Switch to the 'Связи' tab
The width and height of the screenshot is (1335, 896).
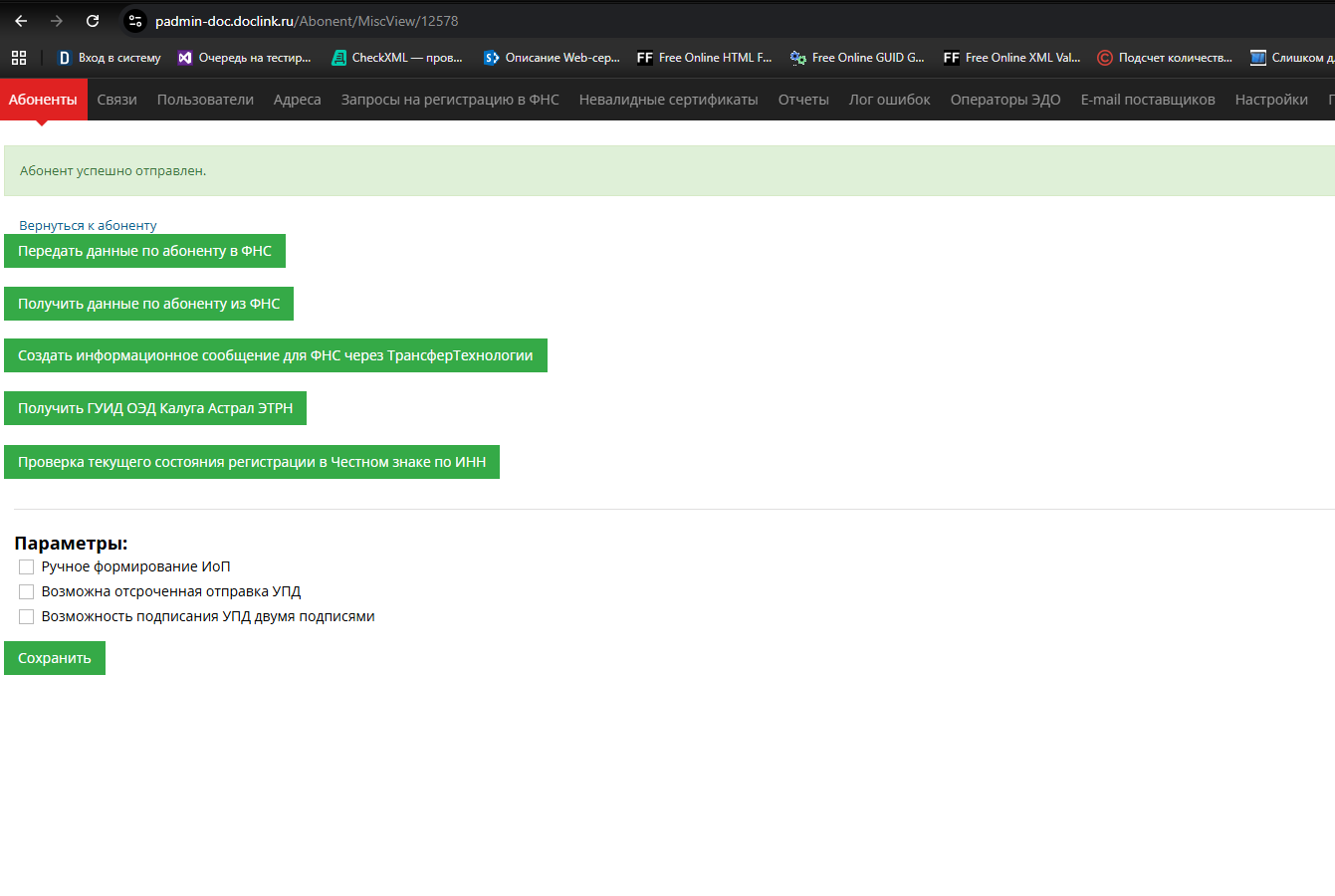(x=117, y=100)
